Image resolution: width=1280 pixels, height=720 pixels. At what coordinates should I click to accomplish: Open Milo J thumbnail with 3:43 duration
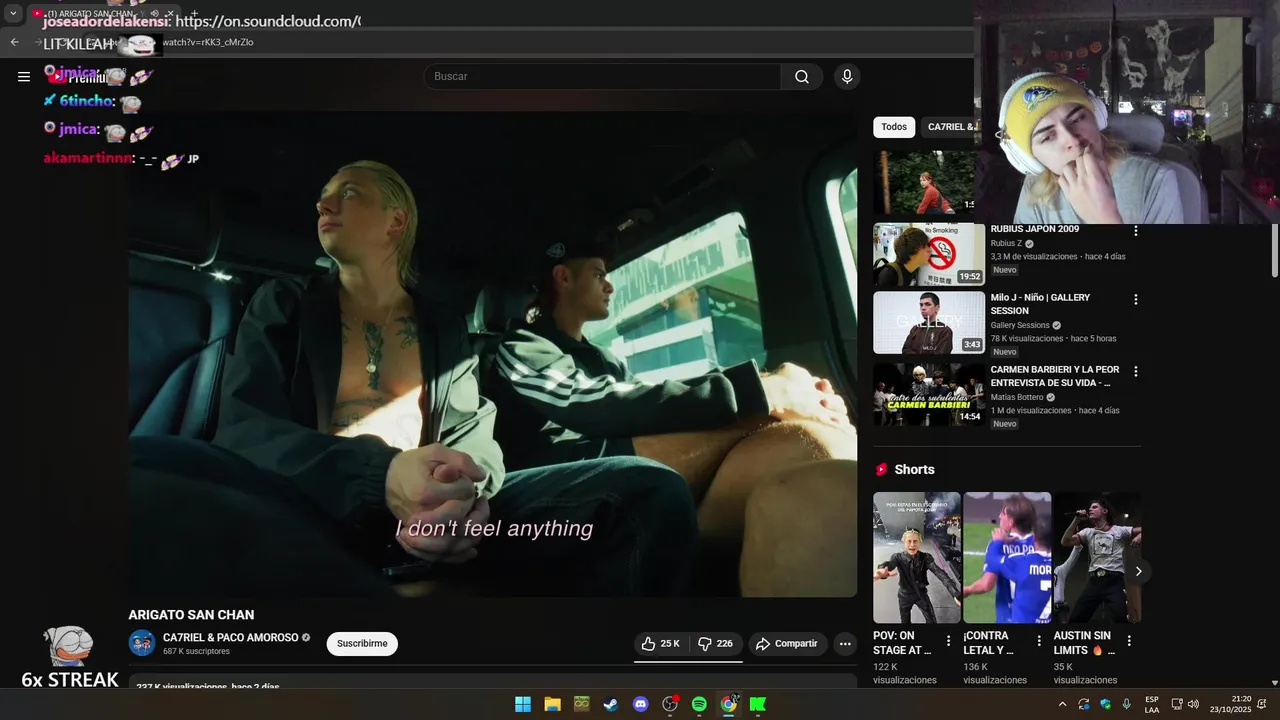(929, 322)
